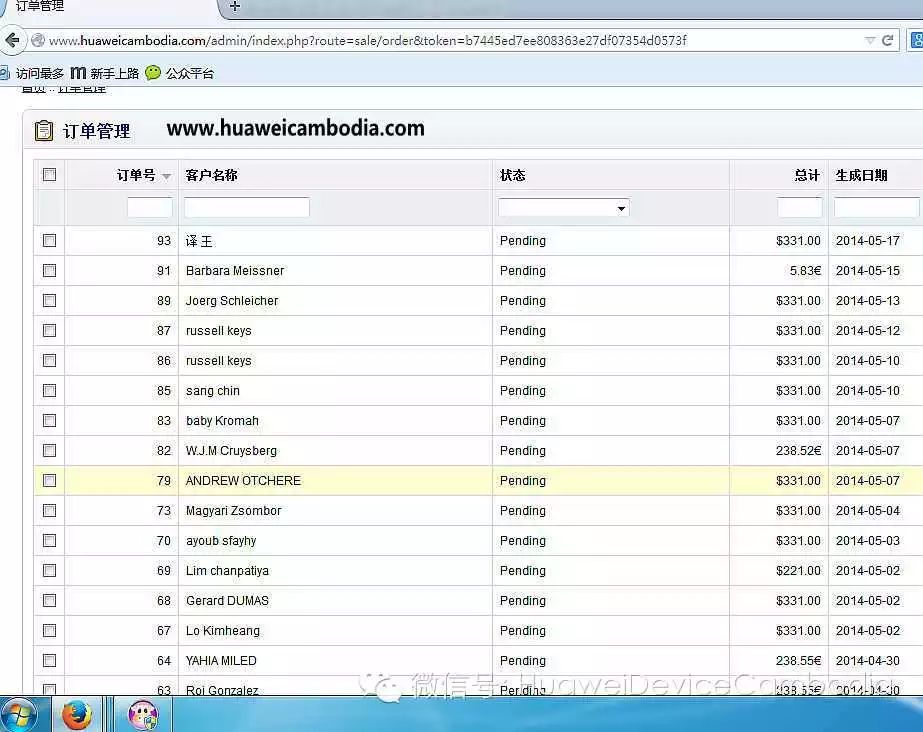The width and height of the screenshot is (923, 732).
Task: Check the box for order 87
Action: 49,330
